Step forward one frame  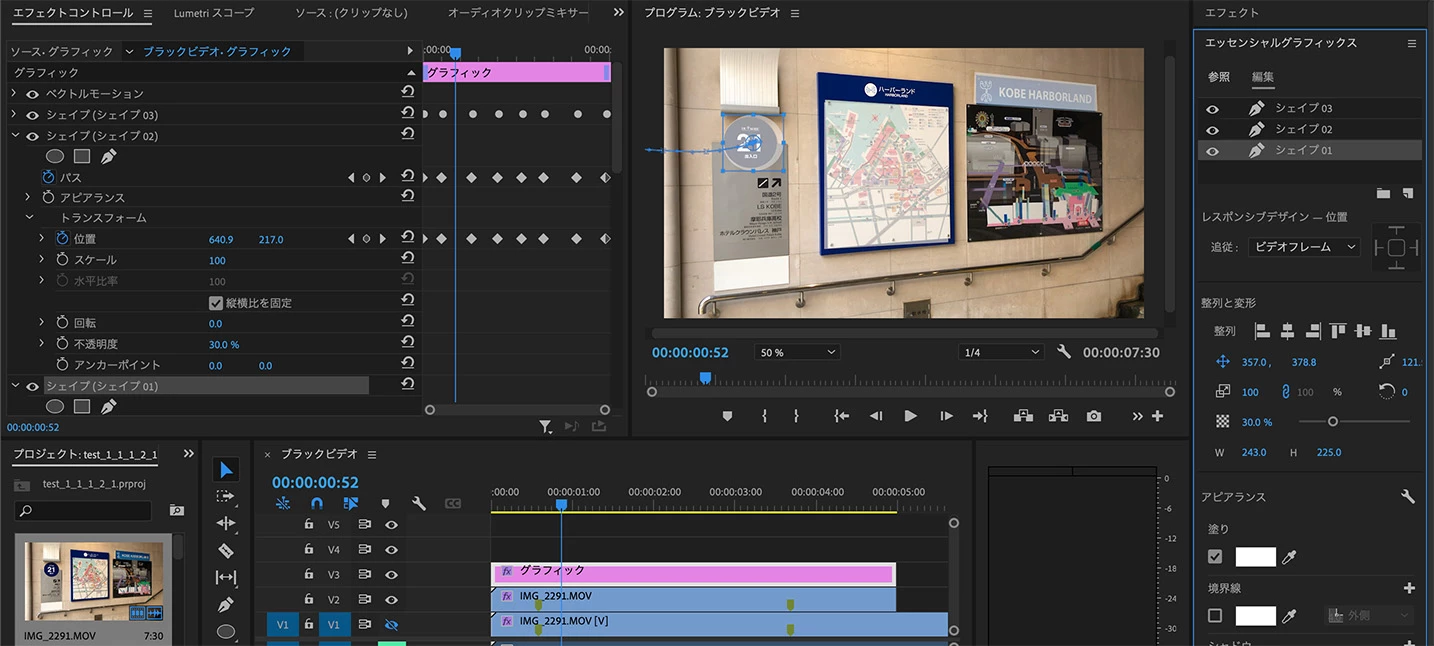(x=946, y=416)
